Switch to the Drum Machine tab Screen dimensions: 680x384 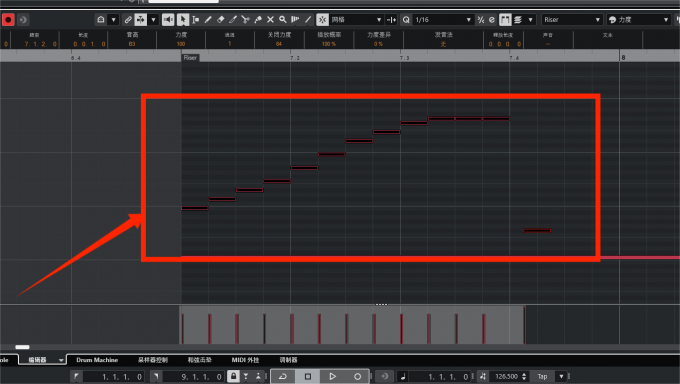[x=97, y=360]
